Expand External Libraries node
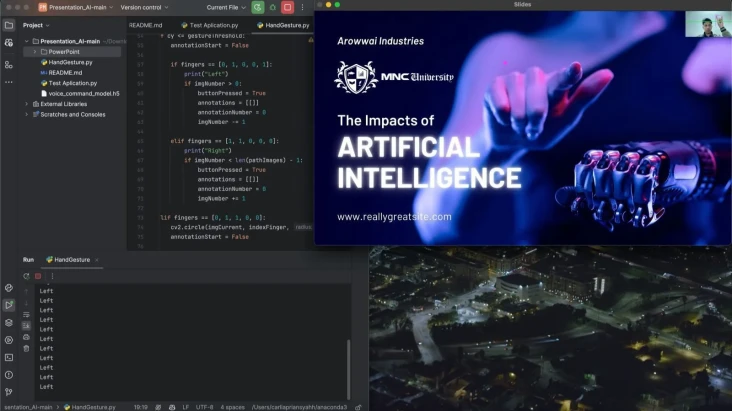This screenshot has width=732, height=411. [27, 104]
